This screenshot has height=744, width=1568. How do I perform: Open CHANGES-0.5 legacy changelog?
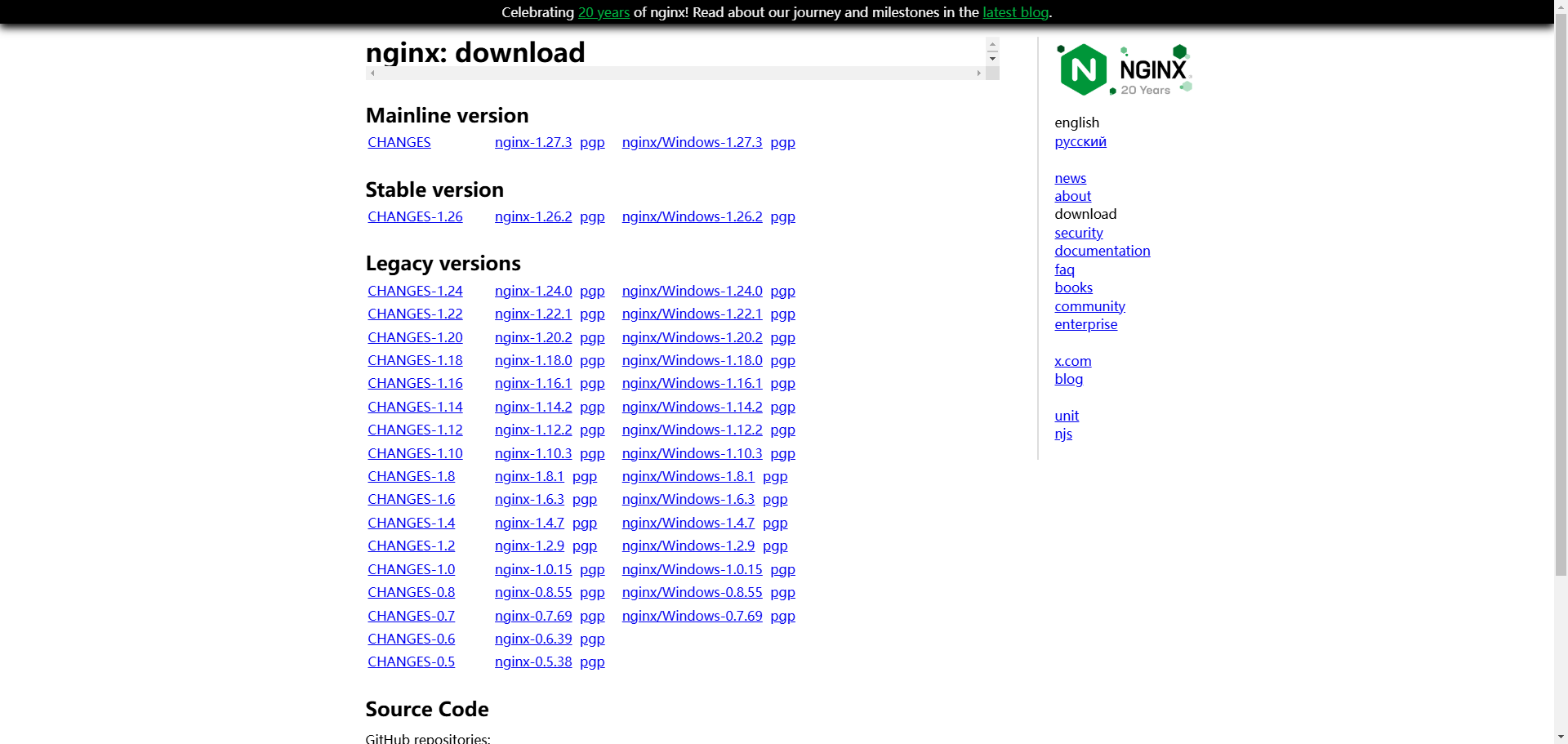(411, 662)
